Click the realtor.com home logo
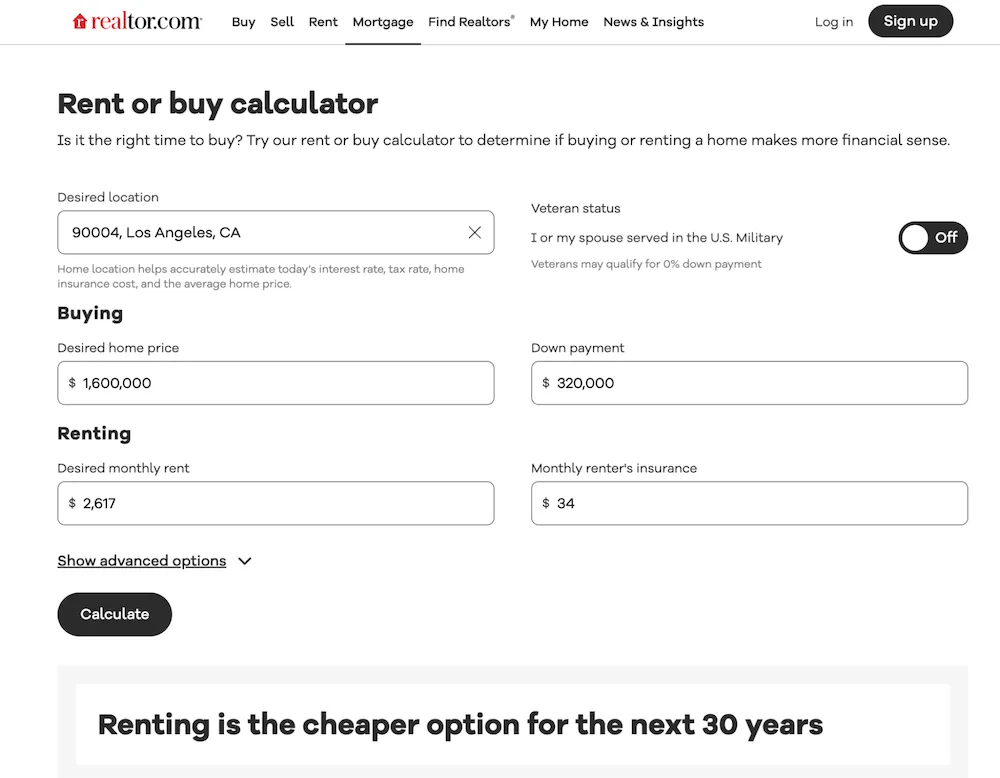 click(137, 21)
